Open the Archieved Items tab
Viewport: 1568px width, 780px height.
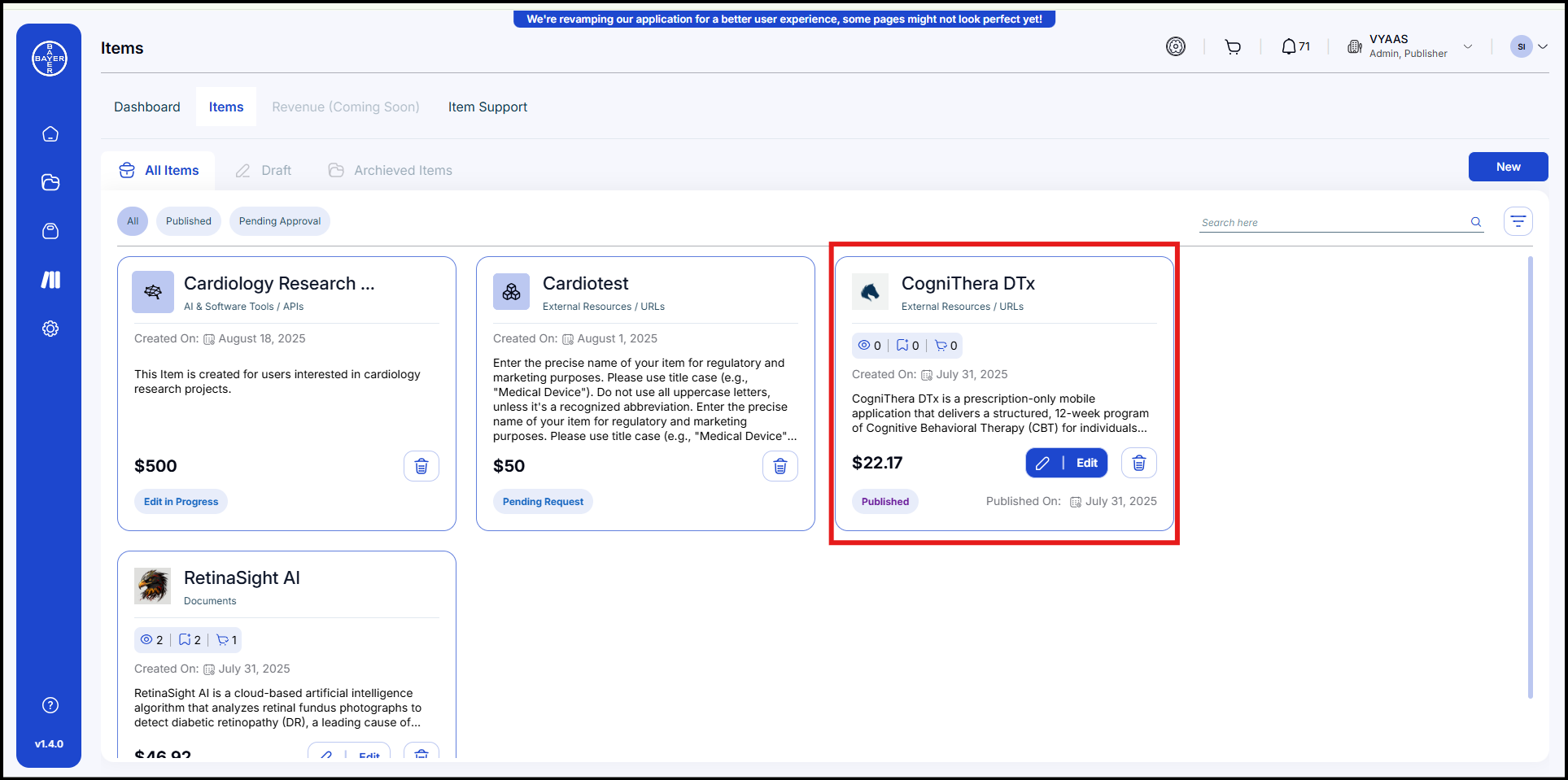pyautogui.click(x=391, y=170)
